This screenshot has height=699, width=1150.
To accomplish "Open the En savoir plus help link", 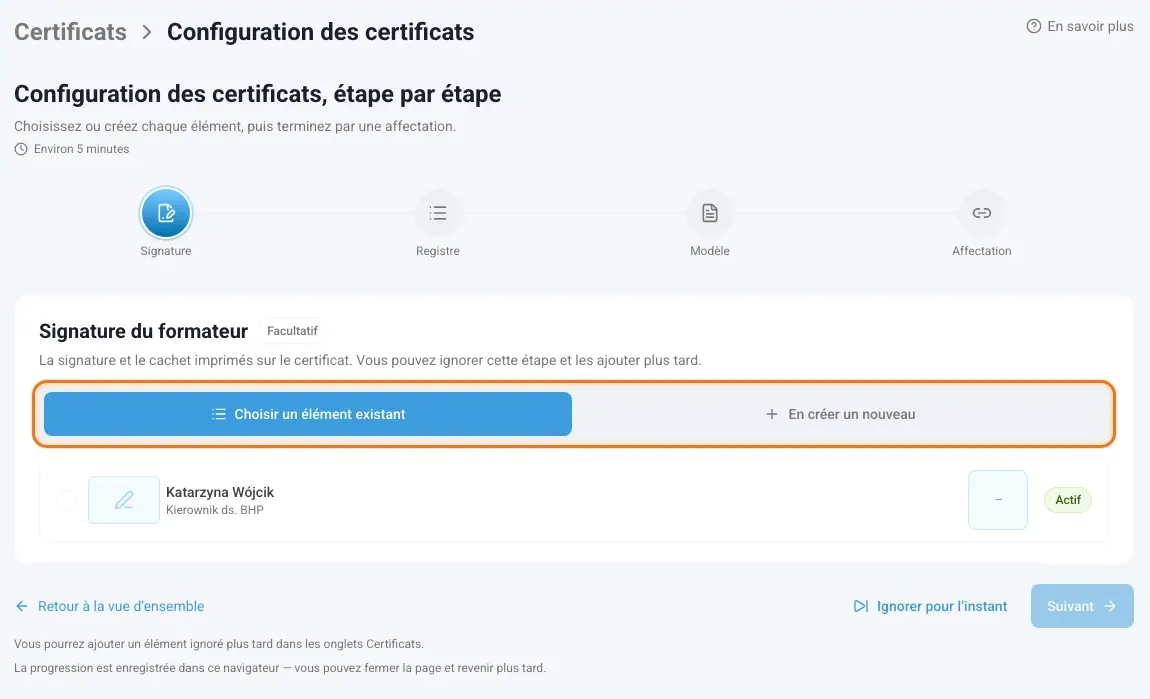I will [1090, 26].
